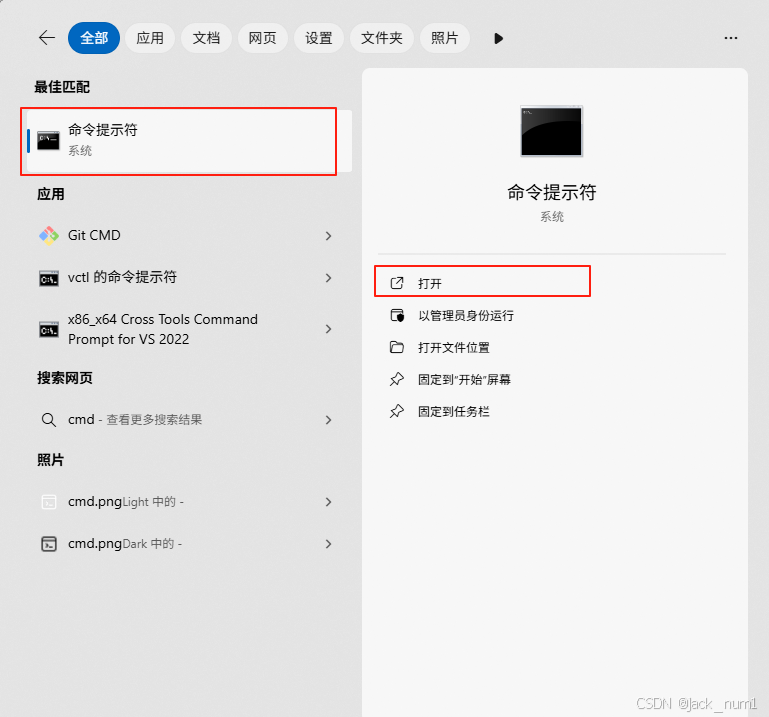Open the three-dot options menu
The height and width of the screenshot is (717, 769).
click(731, 38)
